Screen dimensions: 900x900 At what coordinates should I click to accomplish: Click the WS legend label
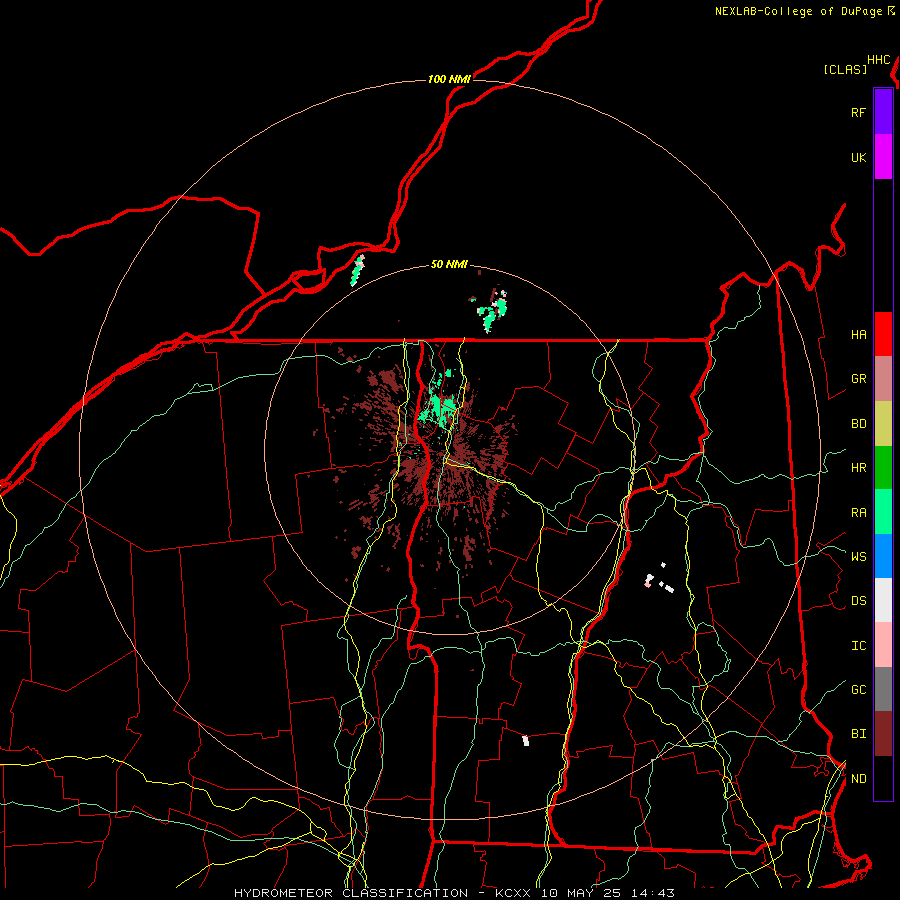858,556
